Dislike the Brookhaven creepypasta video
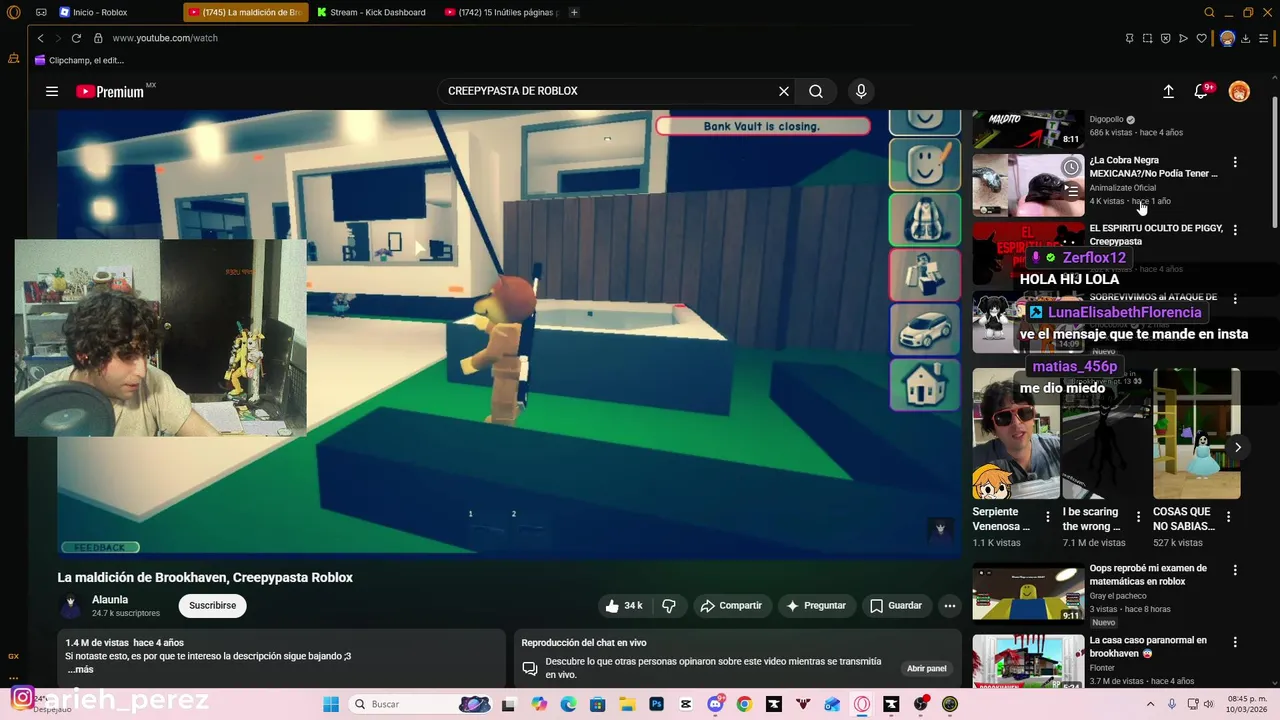Image resolution: width=1280 pixels, height=720 pixels. (x=669, y=605)
